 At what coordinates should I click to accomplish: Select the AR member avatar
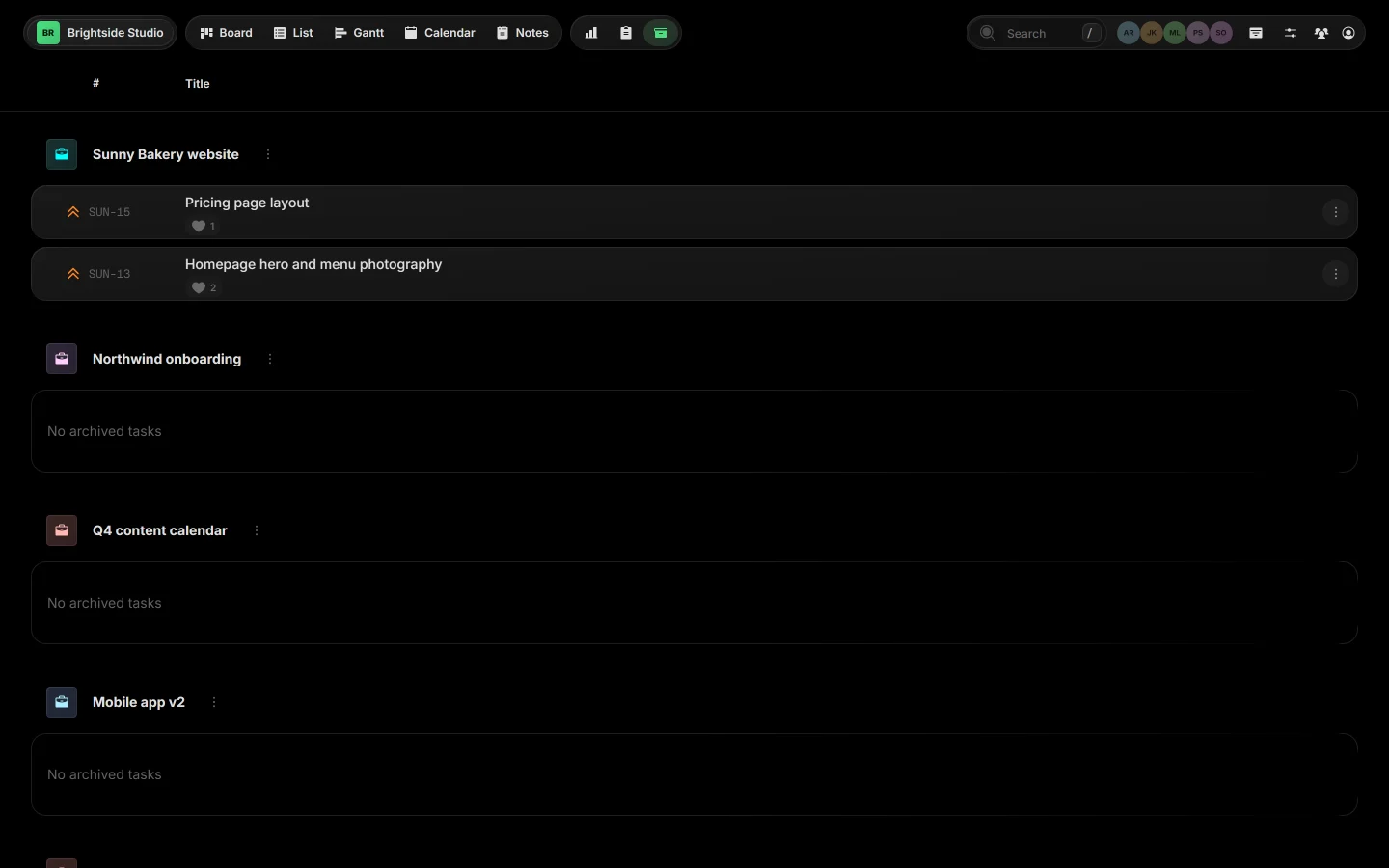(x=1129, y=33)
